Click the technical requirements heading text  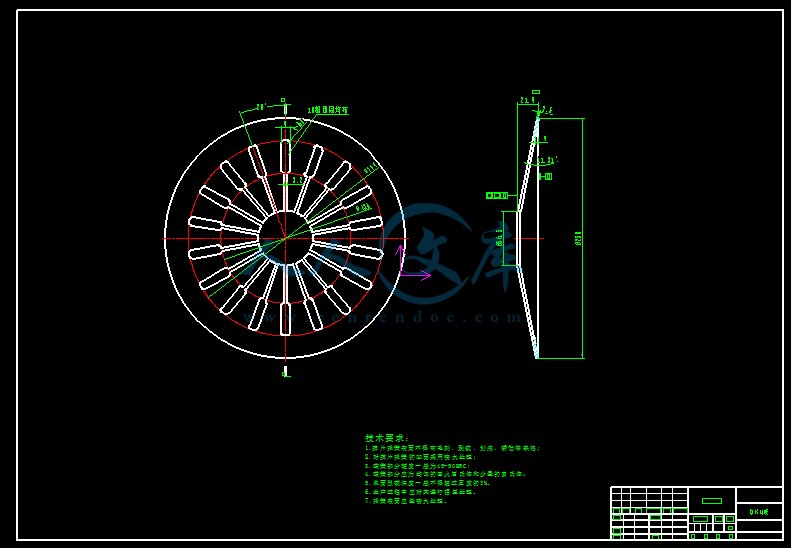tap(387, 438)
